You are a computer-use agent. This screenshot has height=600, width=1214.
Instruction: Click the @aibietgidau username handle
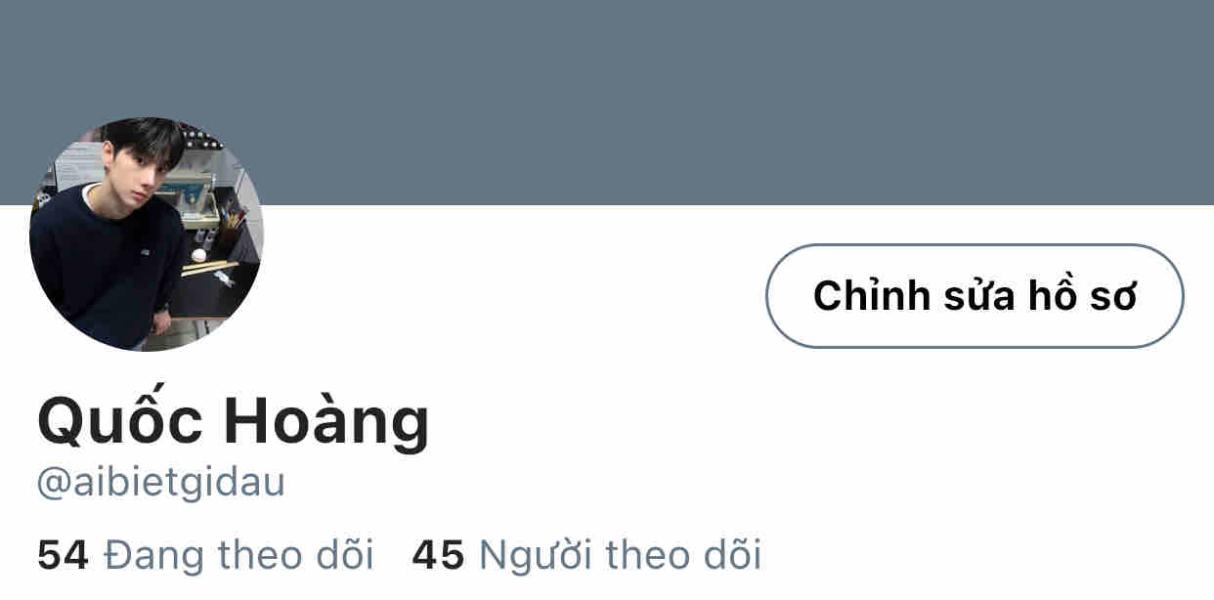[161, 483]
